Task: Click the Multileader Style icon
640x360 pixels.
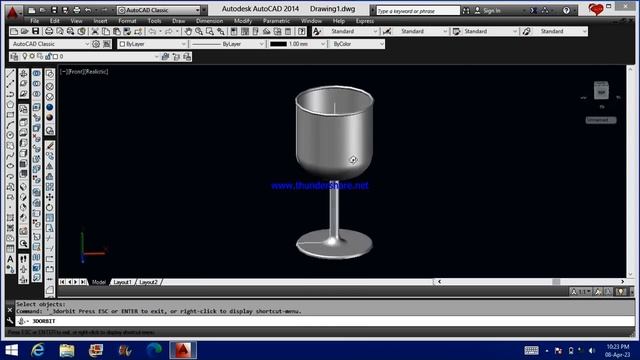Action: 527,31
